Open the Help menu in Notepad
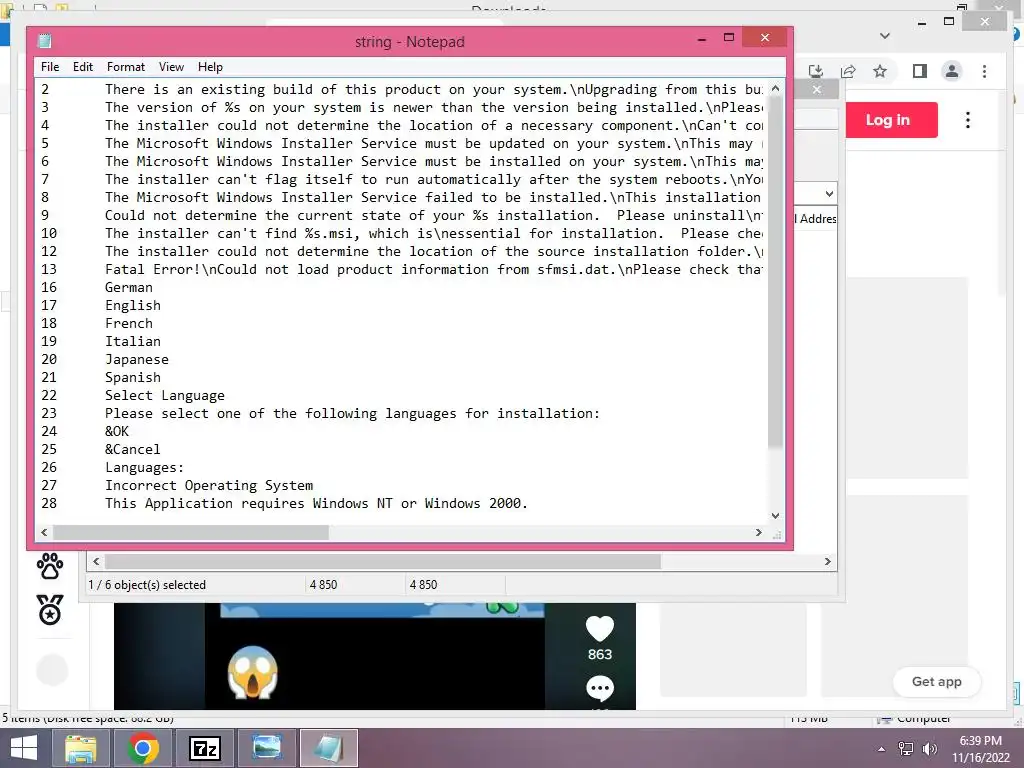This screenshot has height=768, width=1024. point(210,67)
